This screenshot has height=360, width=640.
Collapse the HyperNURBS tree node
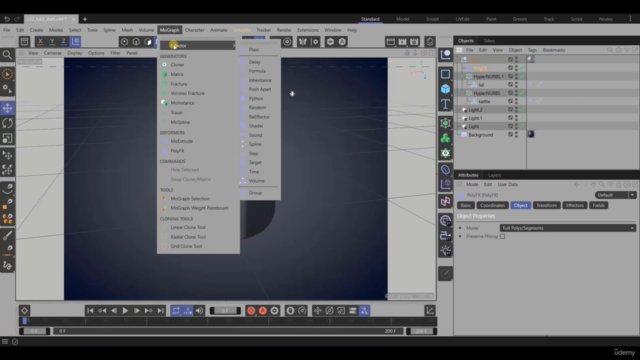coord(463,93)
